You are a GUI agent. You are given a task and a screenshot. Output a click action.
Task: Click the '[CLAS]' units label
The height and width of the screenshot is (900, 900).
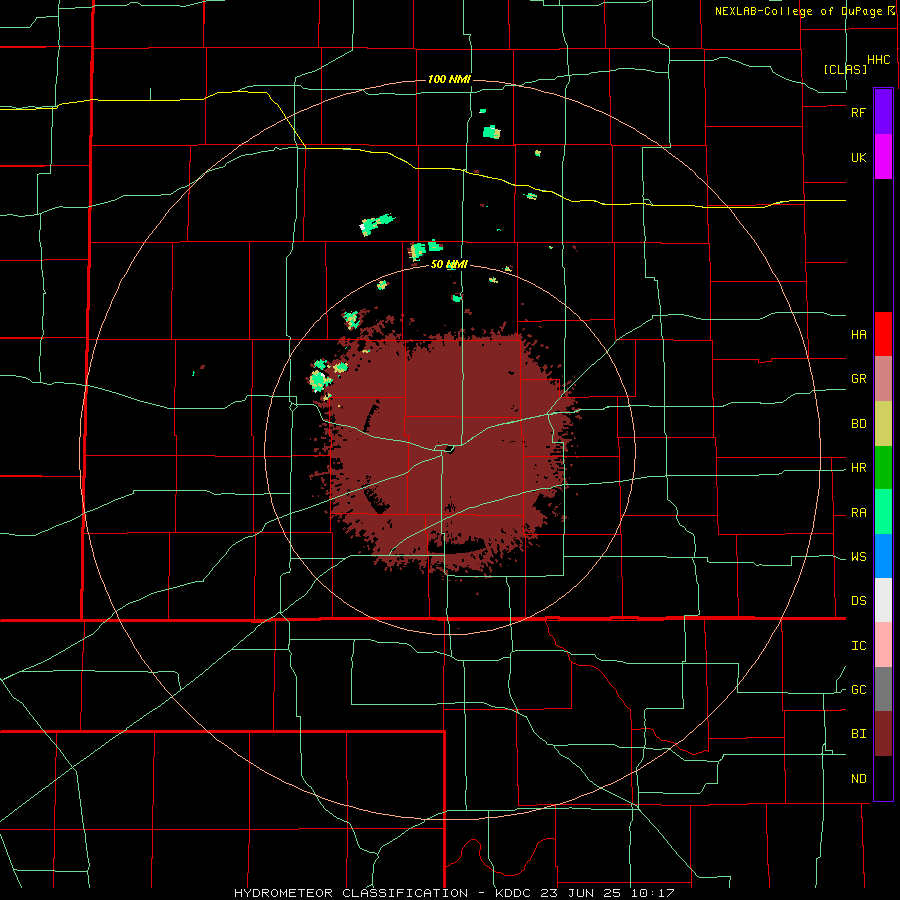click(845, 69)
